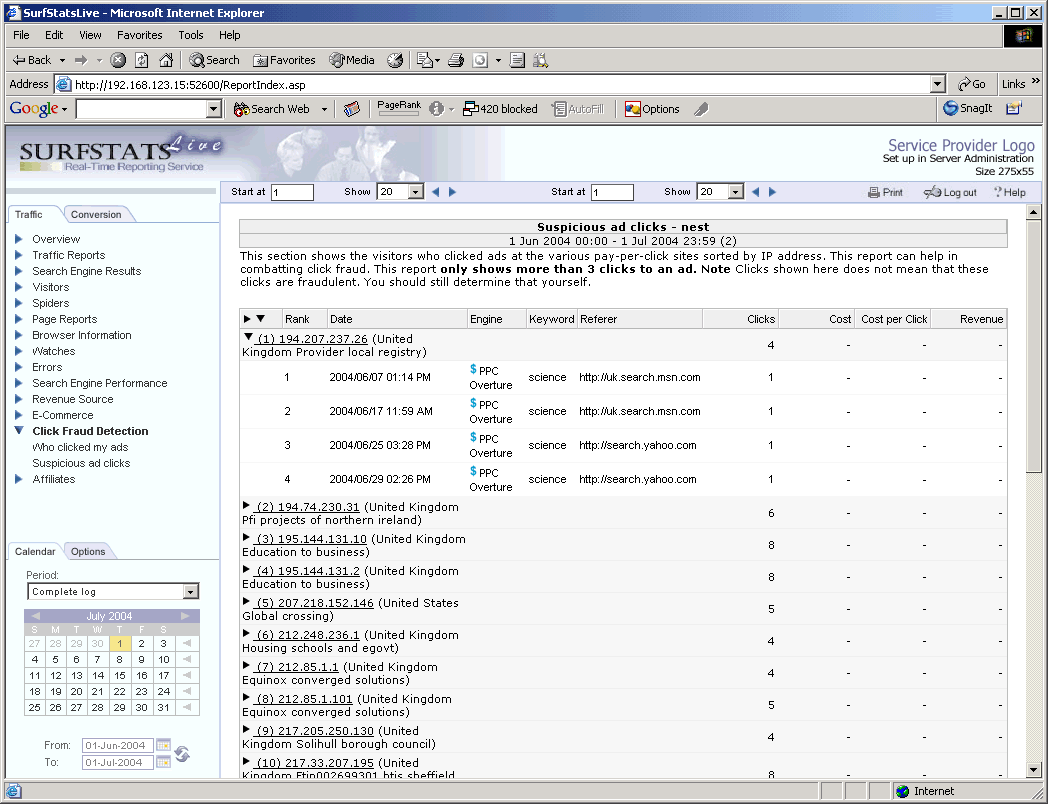Switch to the Options tab beside Calendar

88,551
